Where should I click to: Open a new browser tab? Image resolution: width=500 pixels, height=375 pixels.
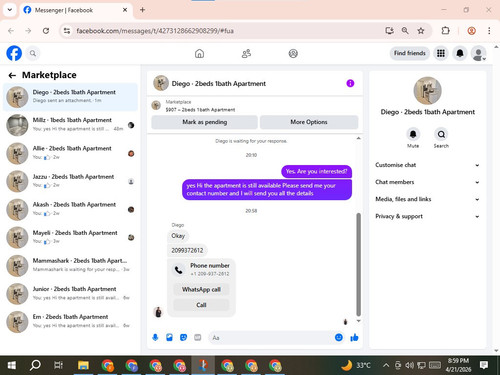click(x=142, y=10)
